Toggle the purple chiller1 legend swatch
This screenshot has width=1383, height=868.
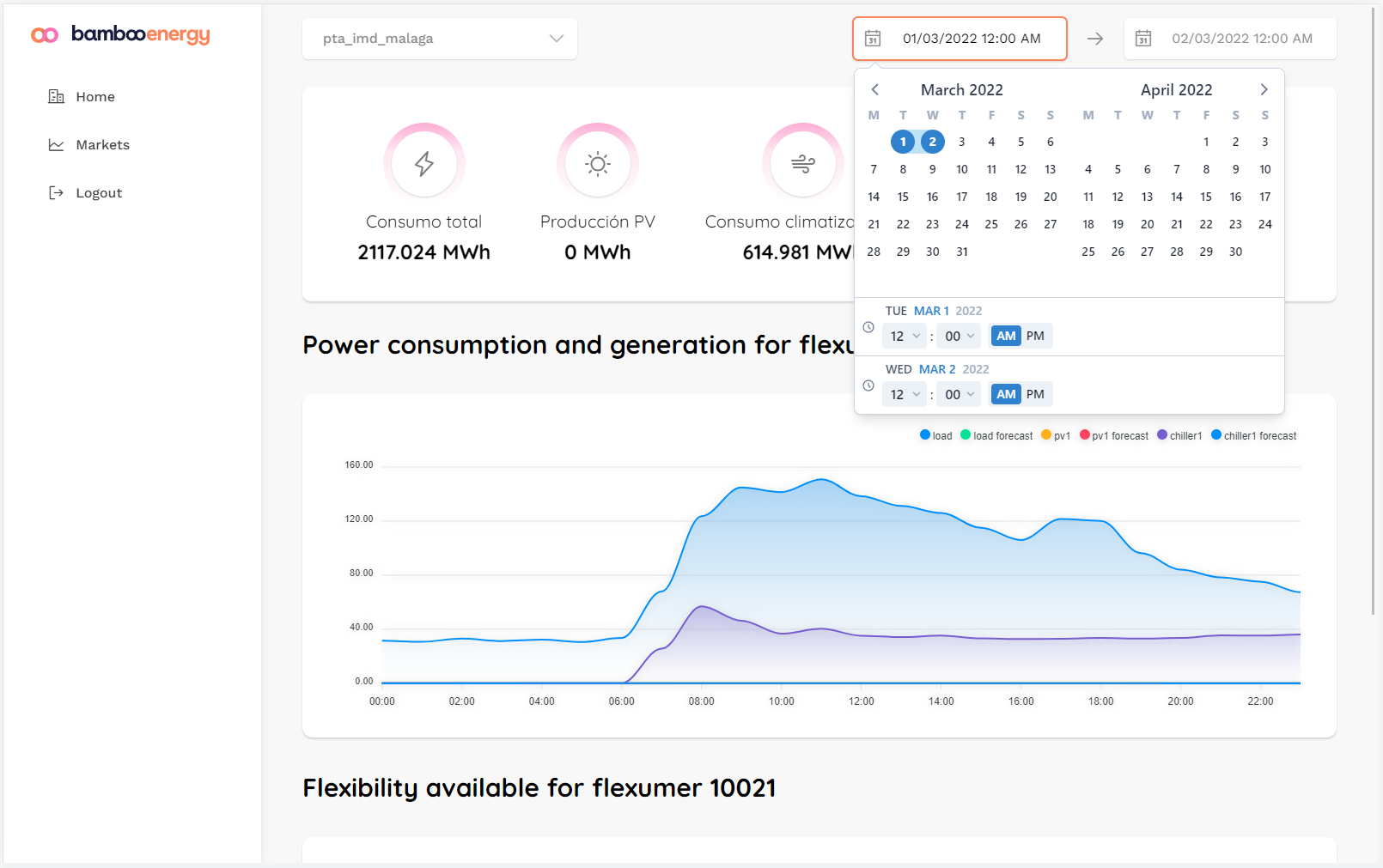(1162, 435)
